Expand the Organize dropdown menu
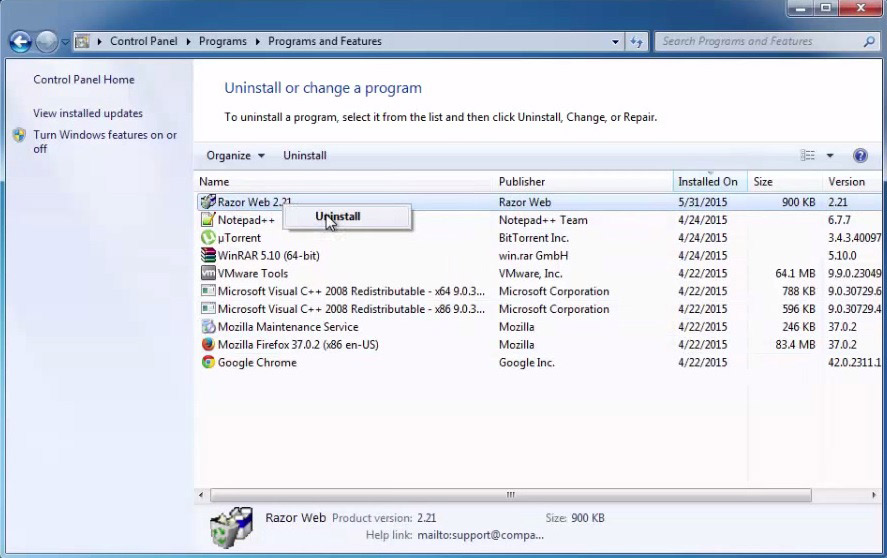Image resolution: width=887 pixels, height=558 pixels. tap(235, 156)
